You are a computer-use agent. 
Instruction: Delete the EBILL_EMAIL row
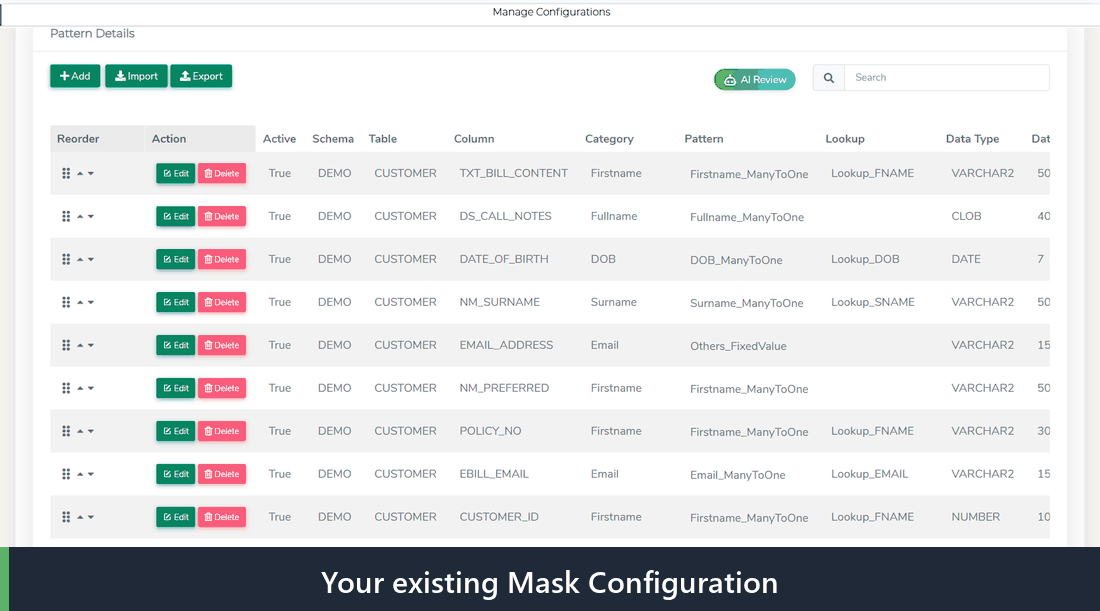click(x=222, y=474)
